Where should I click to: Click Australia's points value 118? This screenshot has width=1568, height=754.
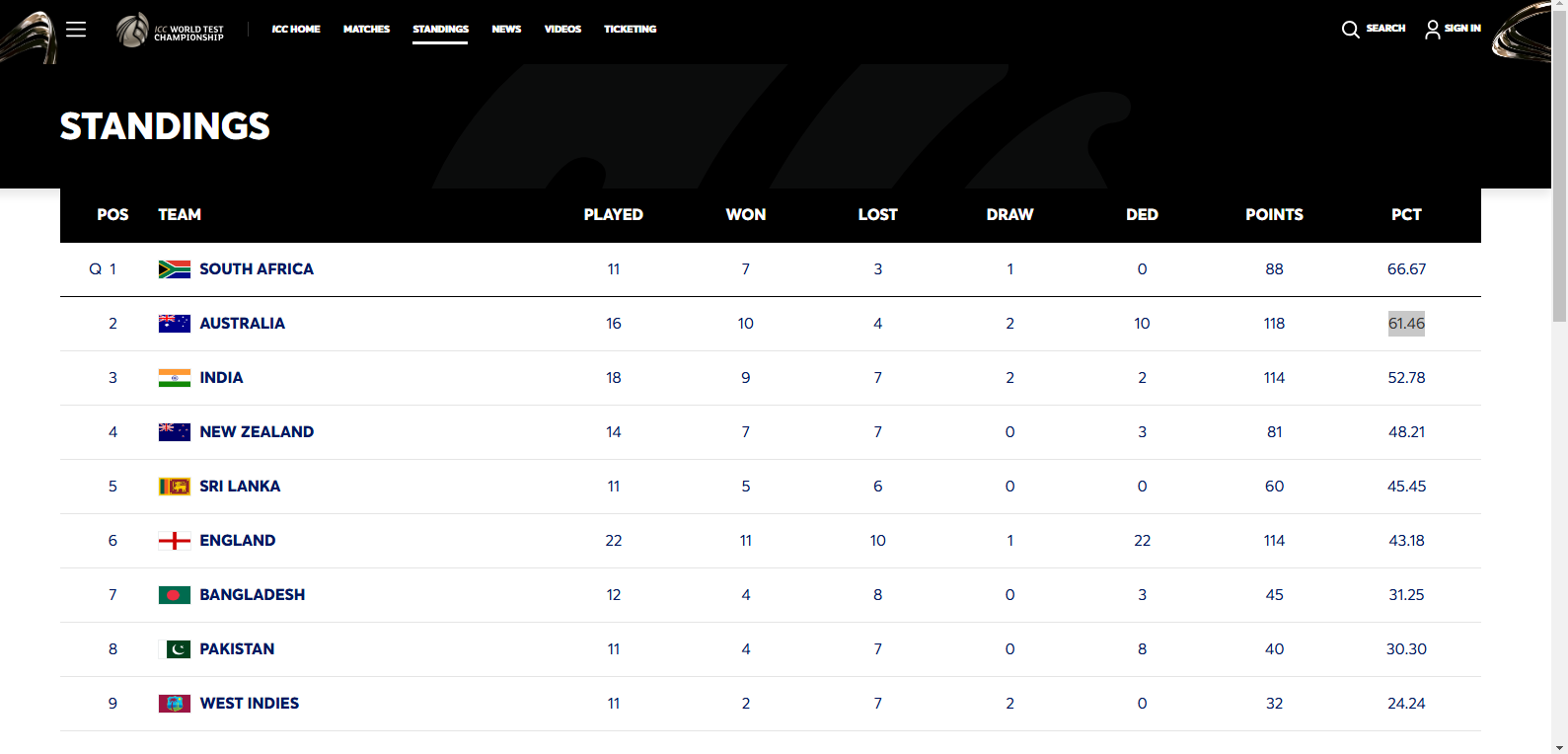click(x=1274, y=324)
